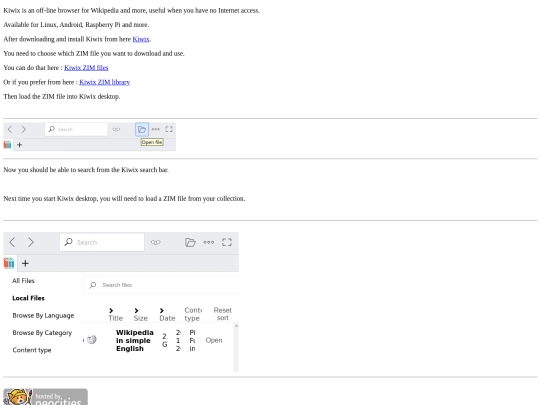540x405 pixels.
Task: Click the fullscreen icon in the Open file tooltip screenshot
Action: point(169,129)
